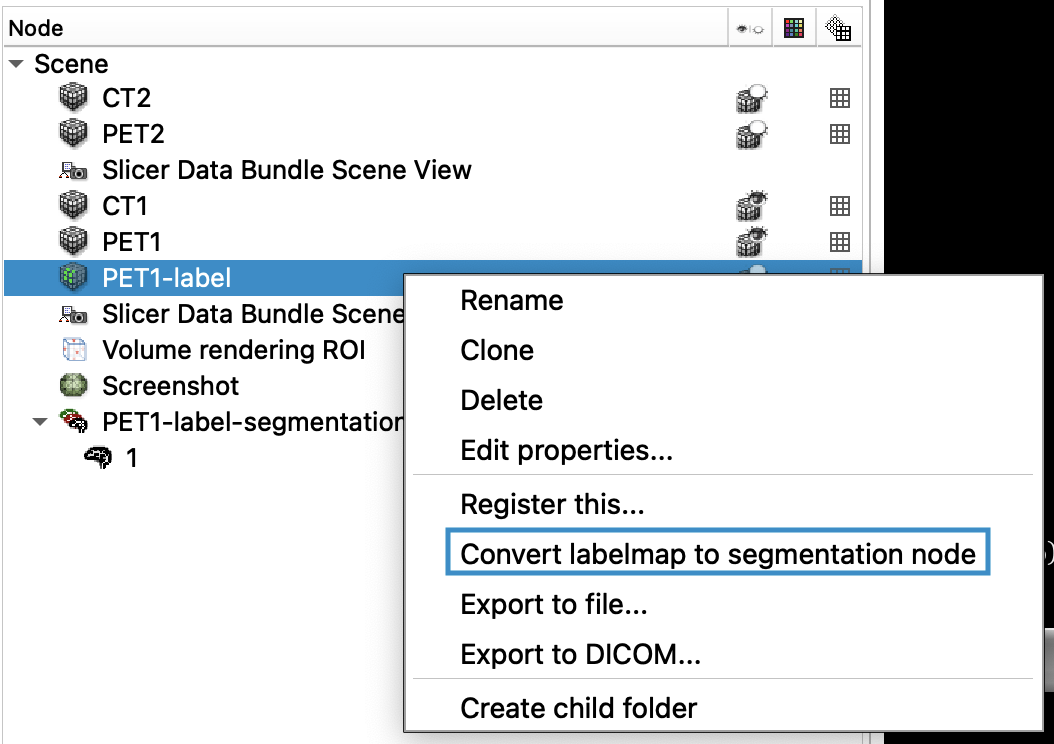Hide the PET1 volume
The height and width of the screenshot is (744, 1054).
[752, 242]
